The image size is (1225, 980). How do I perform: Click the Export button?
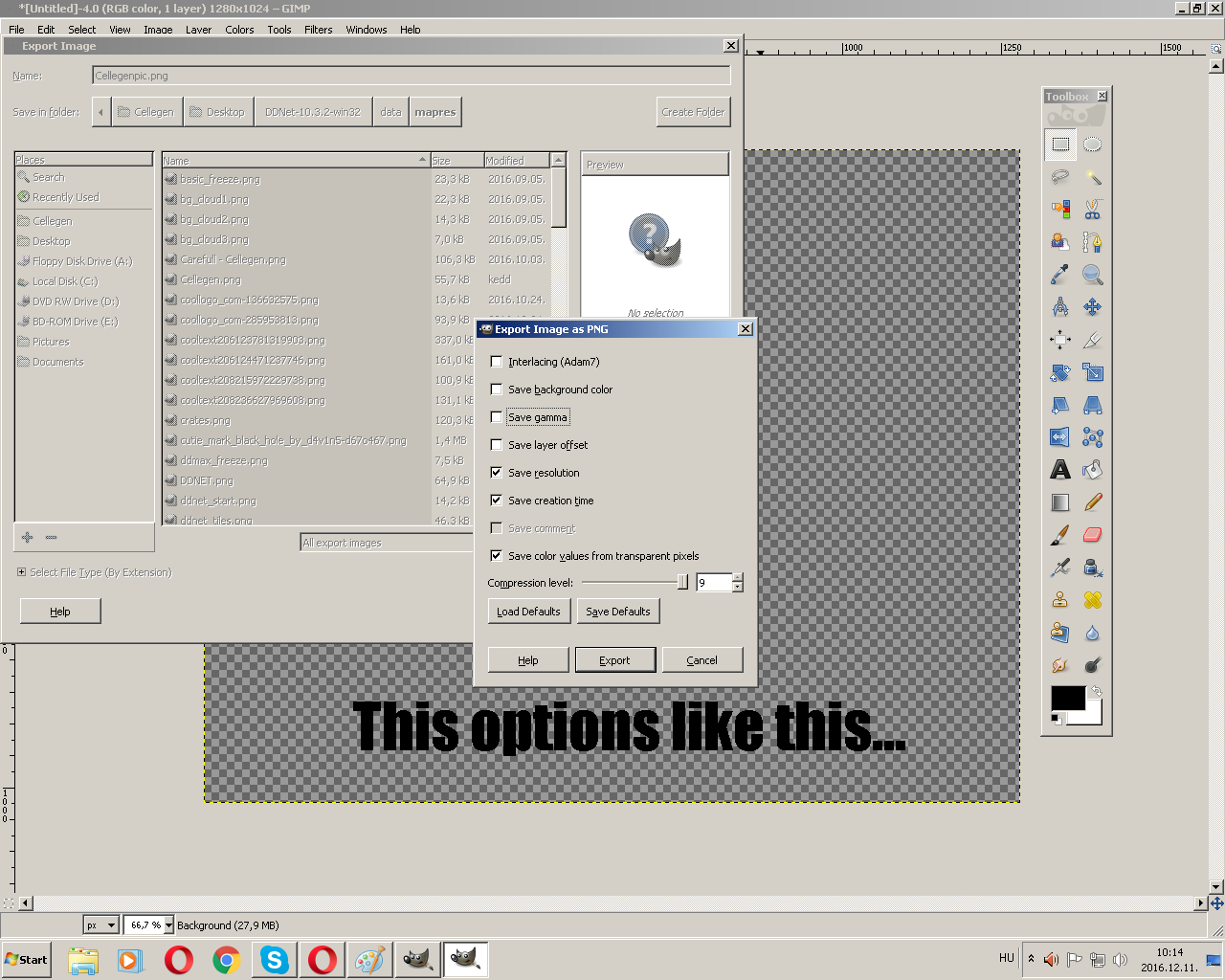point(614,660)
